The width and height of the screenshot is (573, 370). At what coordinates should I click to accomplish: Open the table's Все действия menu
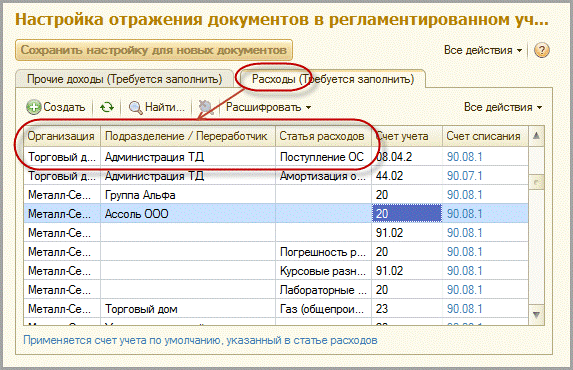(x=503, y=107)
